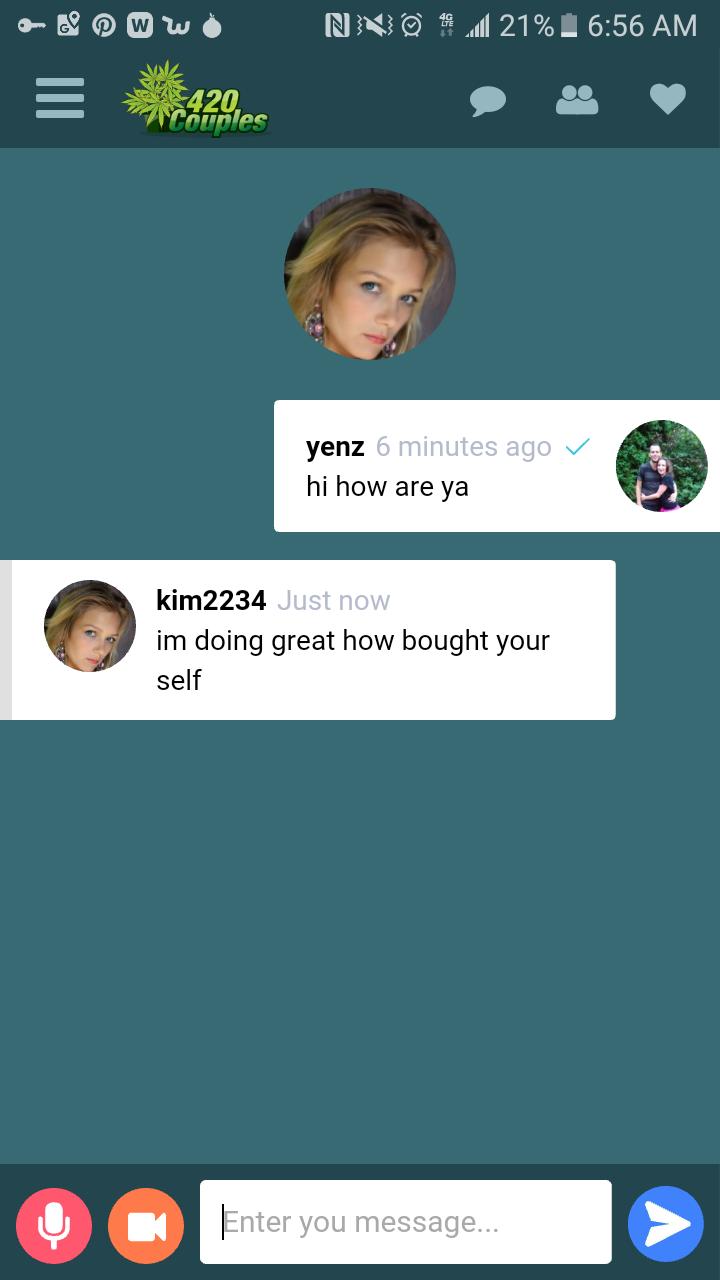Tap the read checkmark on yenz's message

577,447
